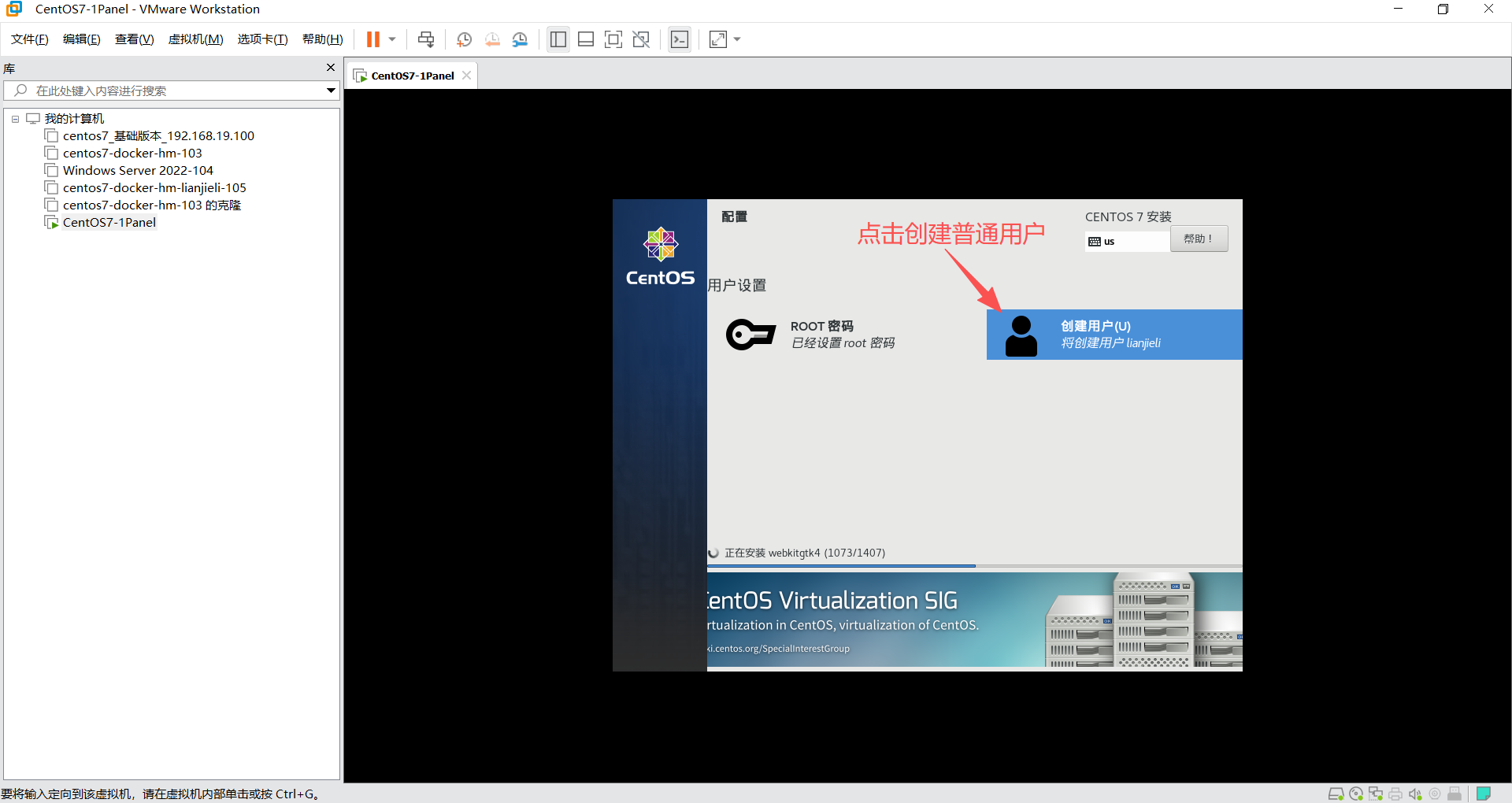Click the user silhouette icon

pyautogui.click(x=1021, y=336)
